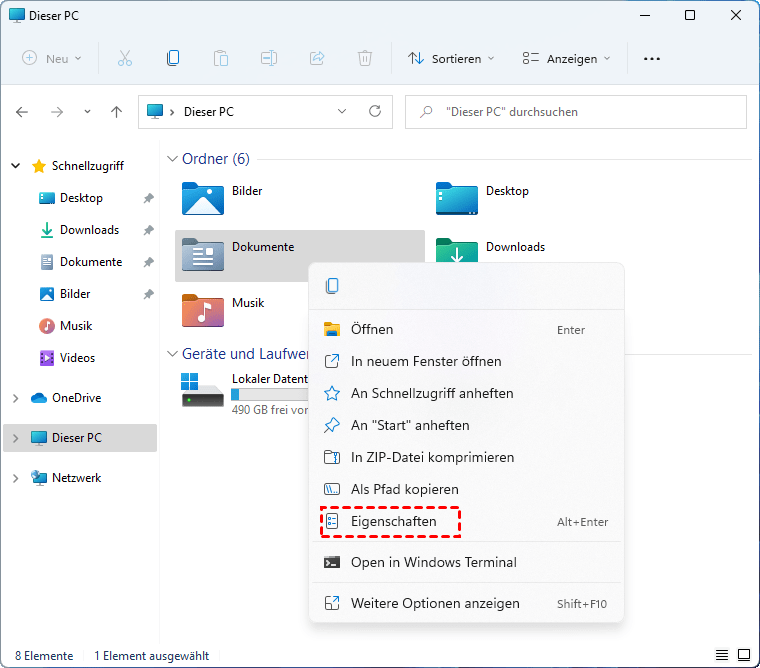Click pin icon next to sidebar Bilder
The width and height of the screenshot is (760, 668).
click(x=149, y=294)
